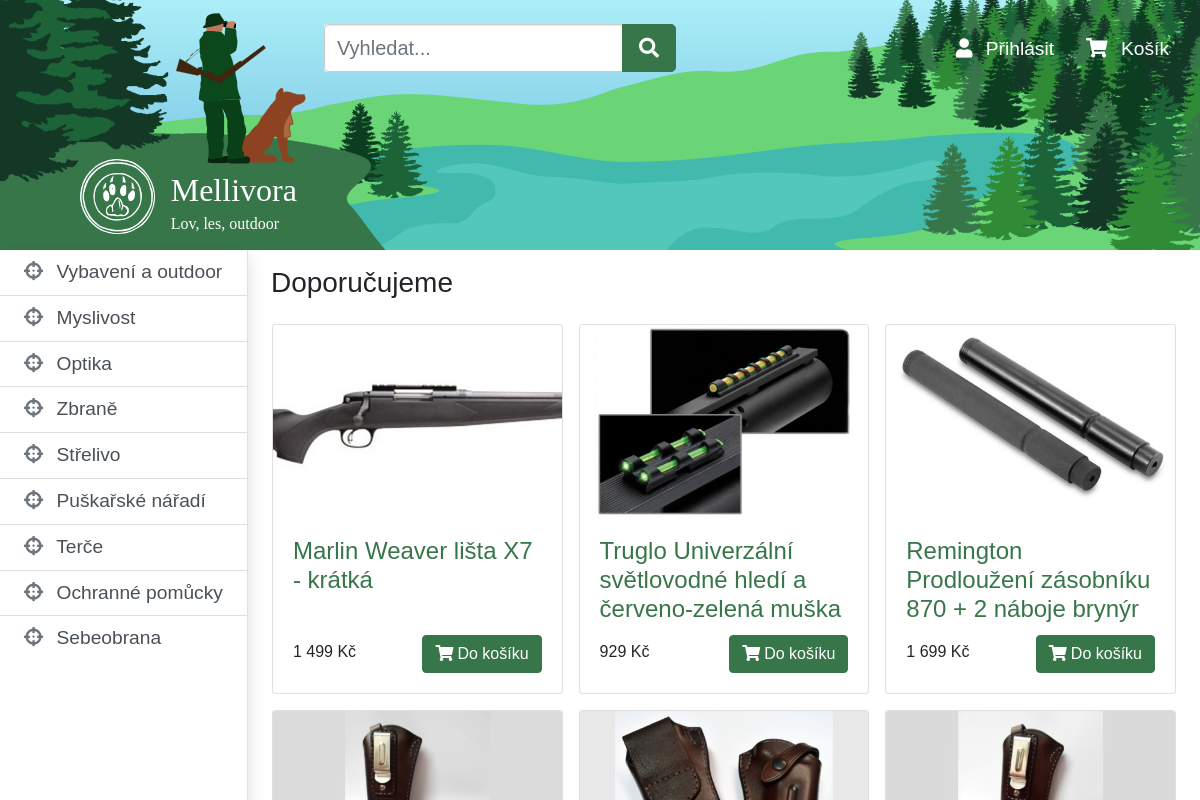This screenshot has height=800, width=1200.
Task: Focus the Vyhledat search field
Action: [x=473, y=48]
